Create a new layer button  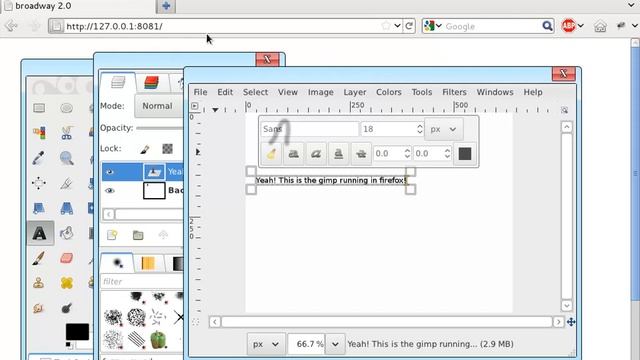tap(112, 235)
